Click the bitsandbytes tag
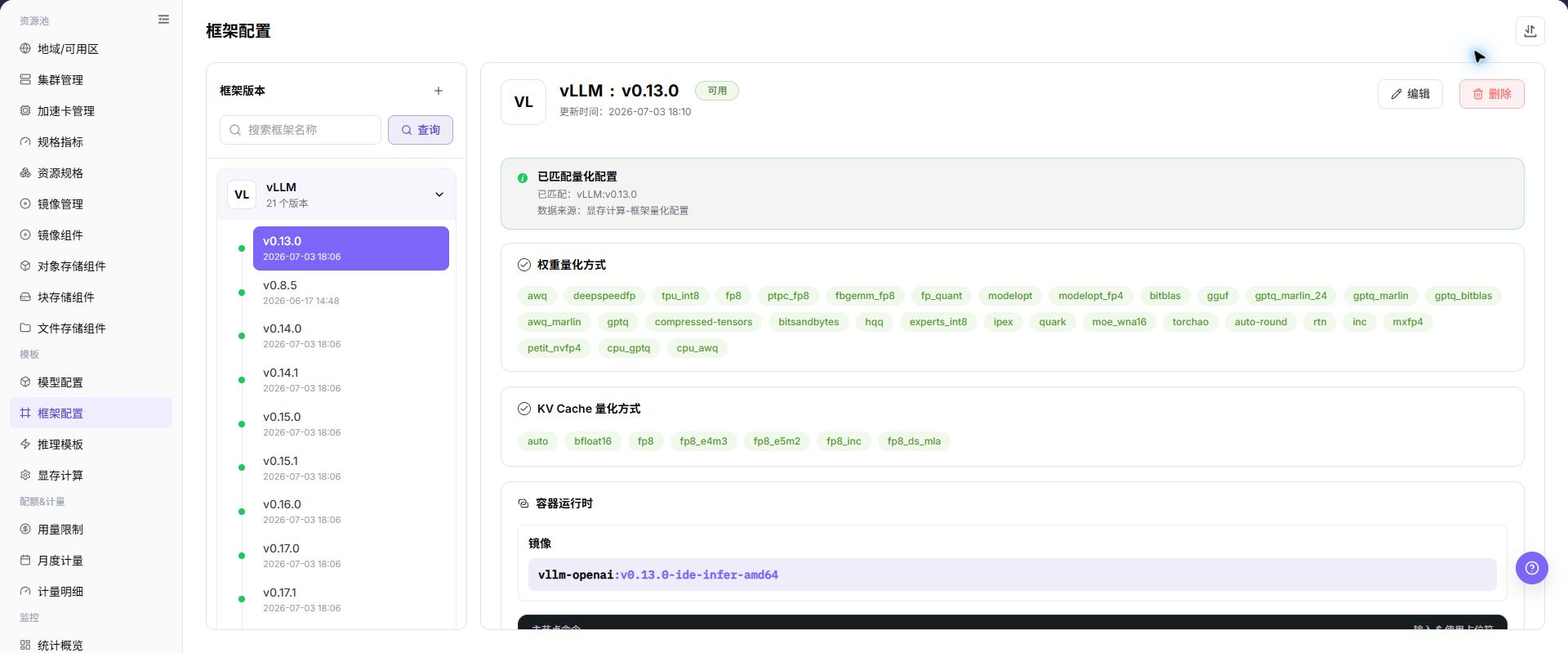 [808, 322]
